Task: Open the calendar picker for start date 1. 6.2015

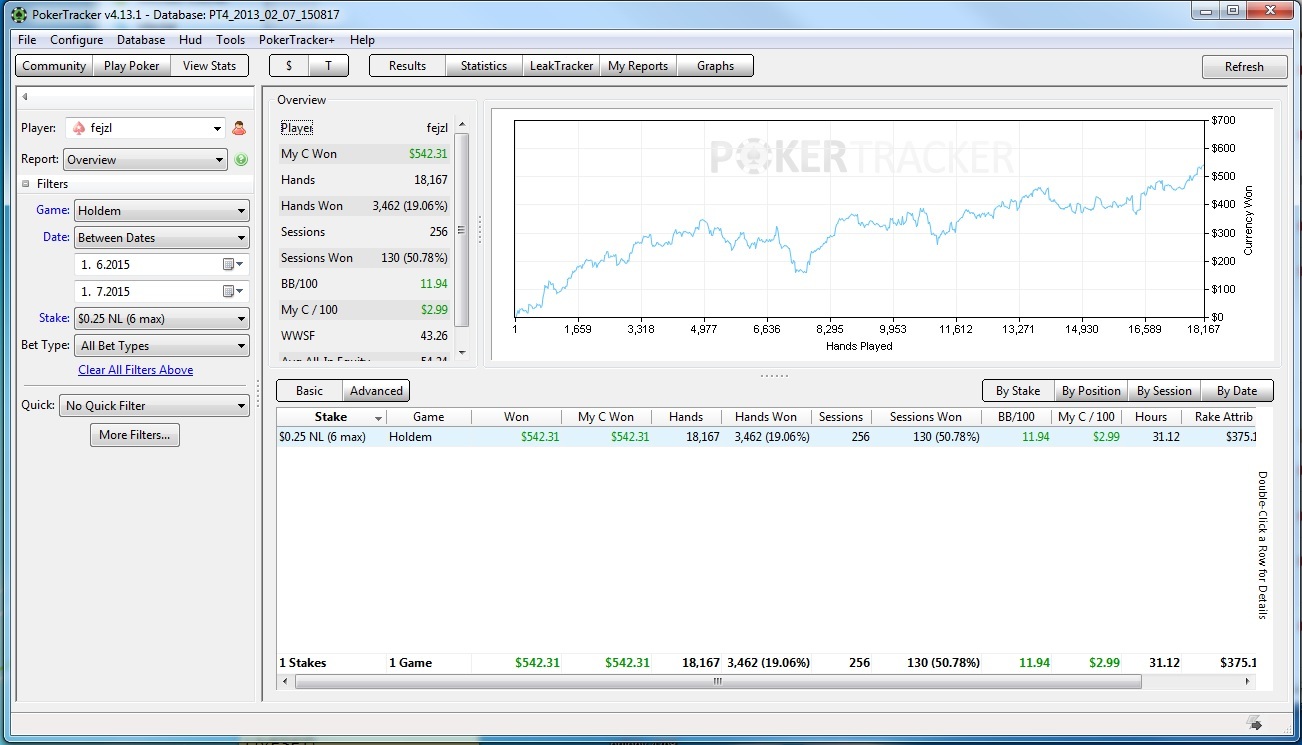Action: pos(232,265)
